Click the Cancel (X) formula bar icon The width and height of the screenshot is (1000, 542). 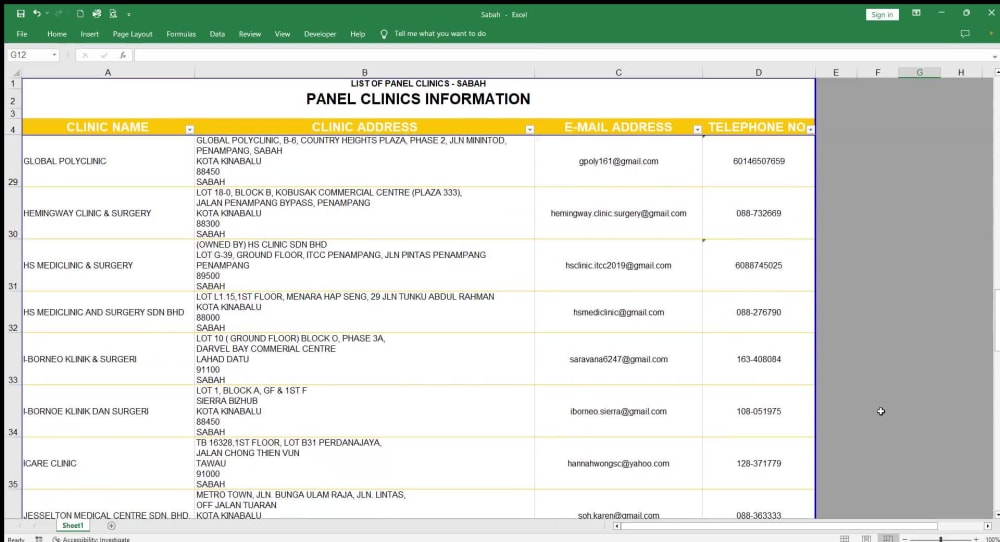pos(85,55)
